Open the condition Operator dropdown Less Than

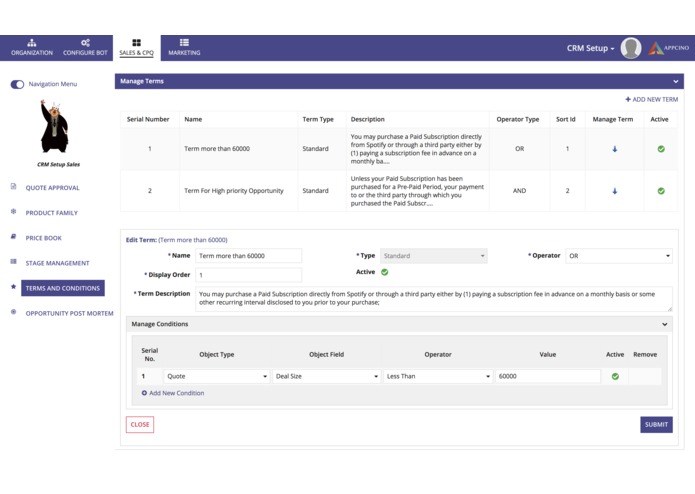click(x=438, y=376)
